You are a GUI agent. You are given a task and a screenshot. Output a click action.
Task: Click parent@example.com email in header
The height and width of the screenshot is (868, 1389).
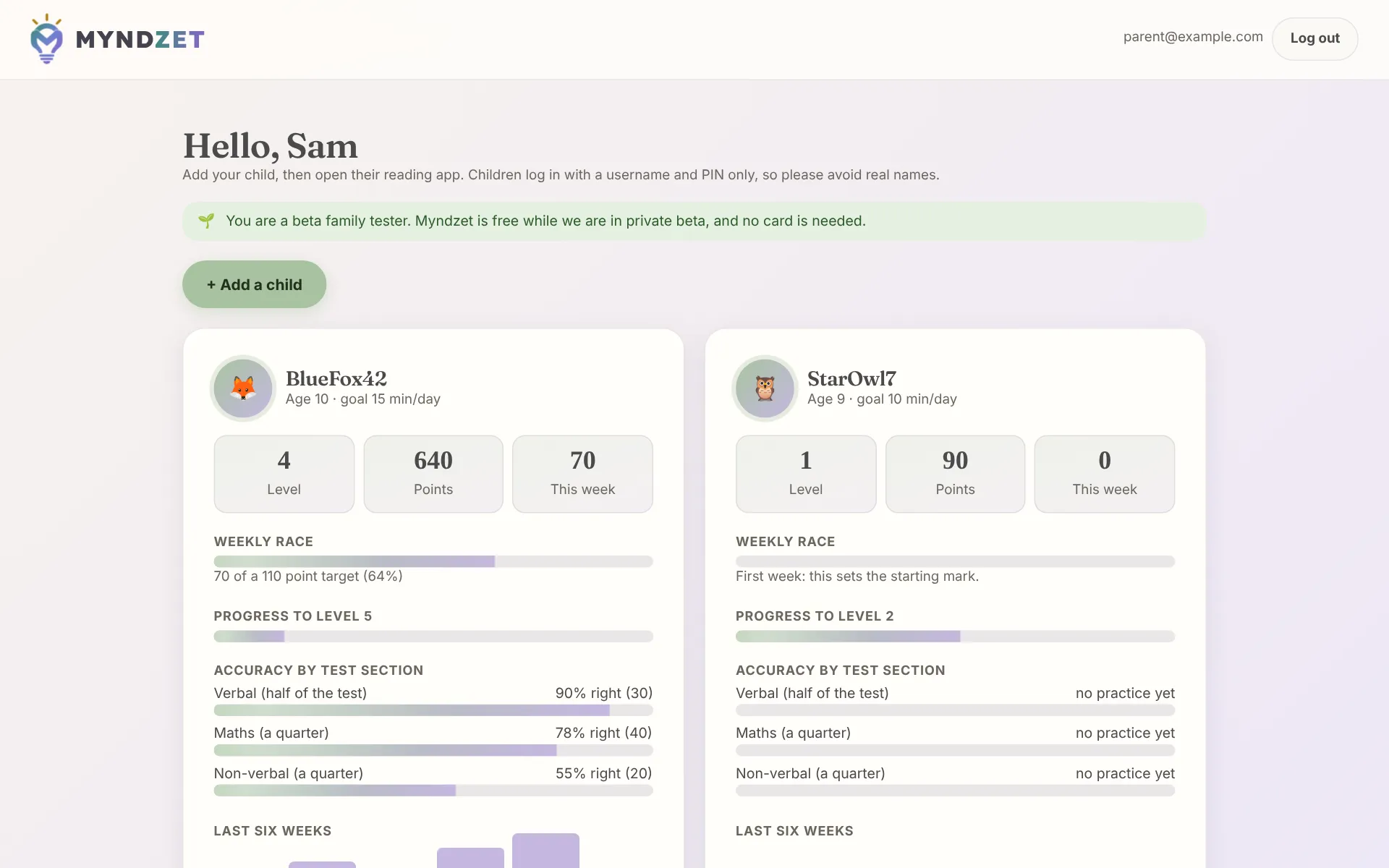pyautogui.click(x=1193, y=37)
